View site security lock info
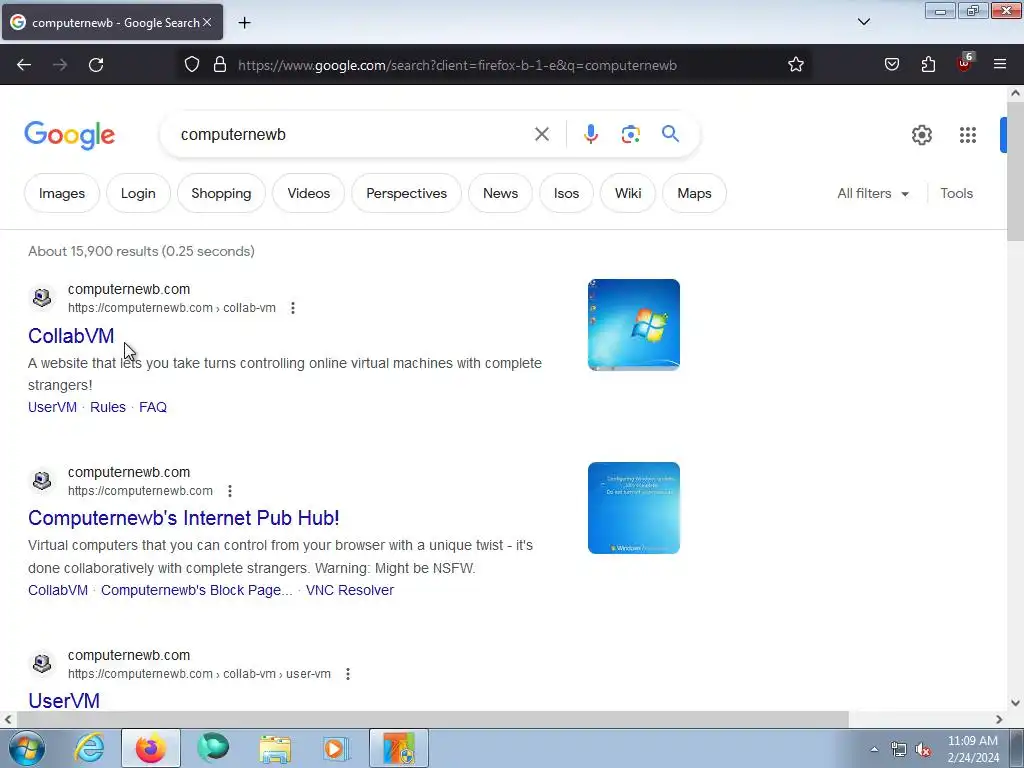Screen dimensions: 1024x768 (x=220, y=65)
